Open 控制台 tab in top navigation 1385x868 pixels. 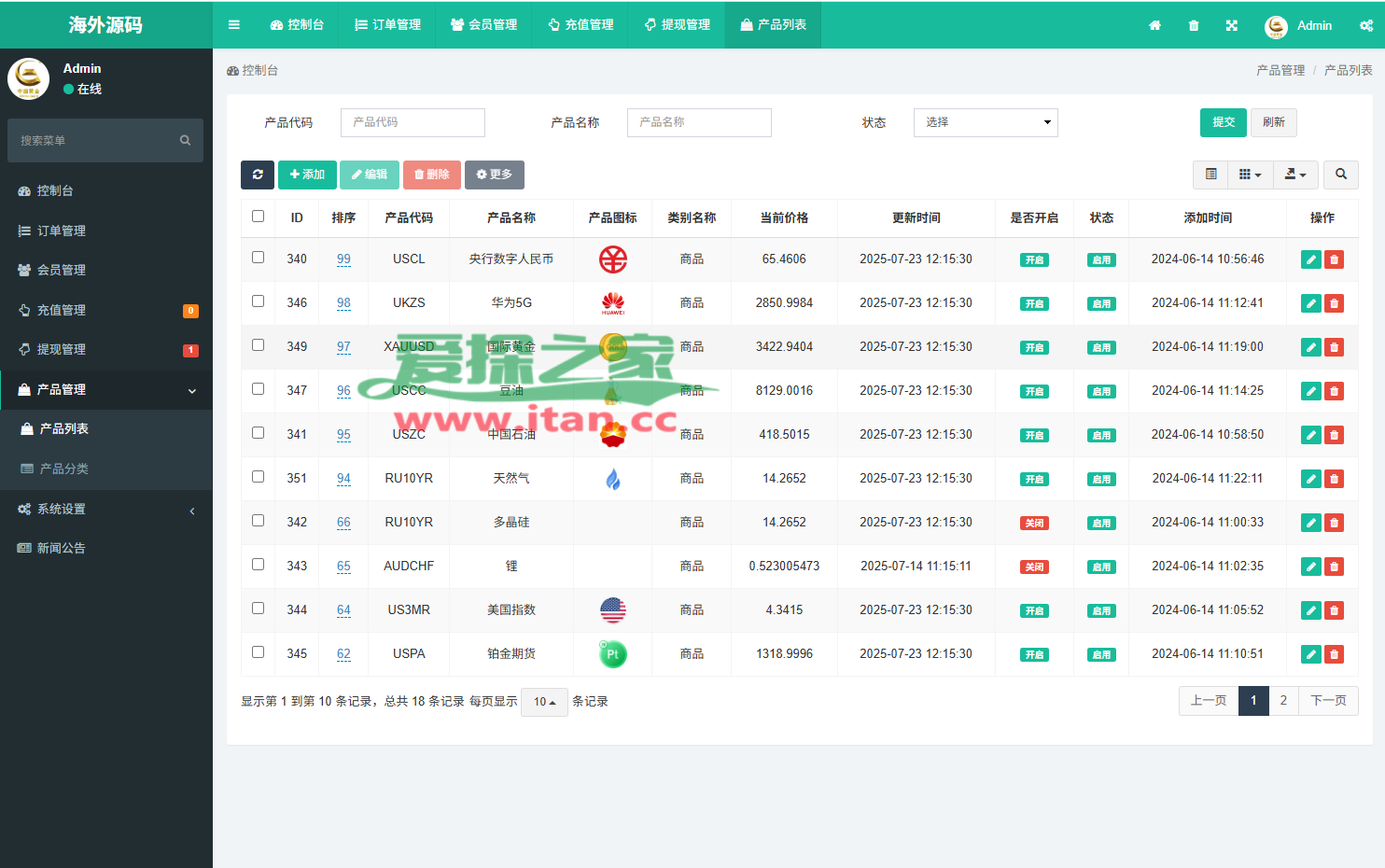pos(297,25)
